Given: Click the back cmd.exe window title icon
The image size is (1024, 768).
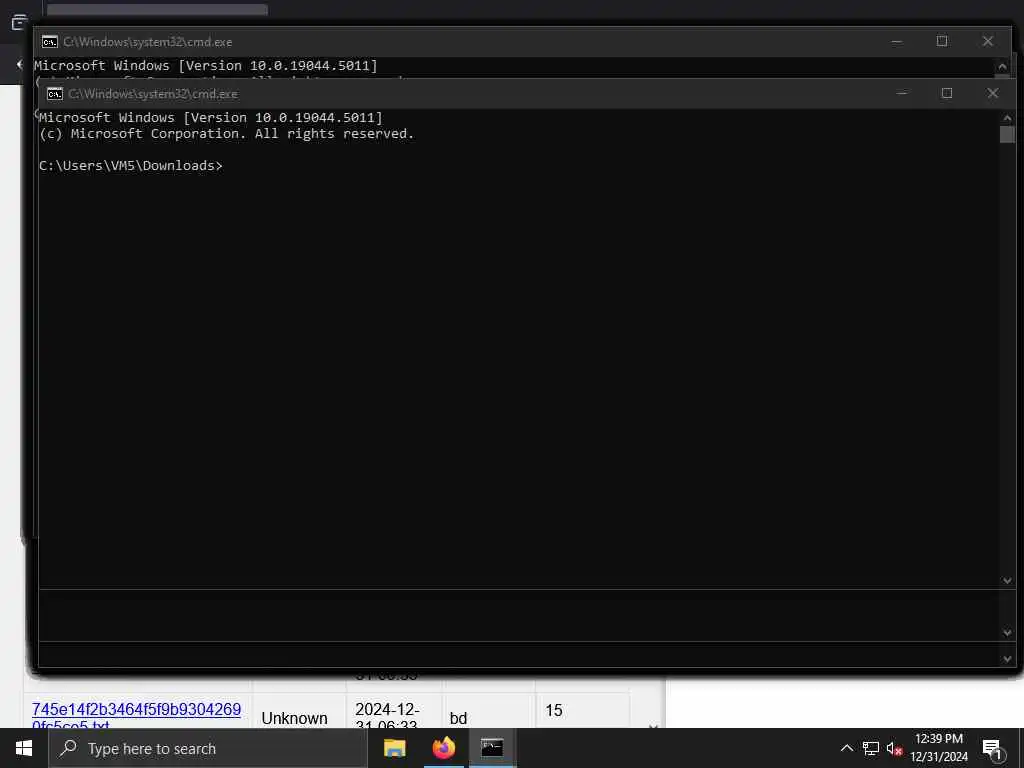Looking at the screenshot, I should point(50,42).
